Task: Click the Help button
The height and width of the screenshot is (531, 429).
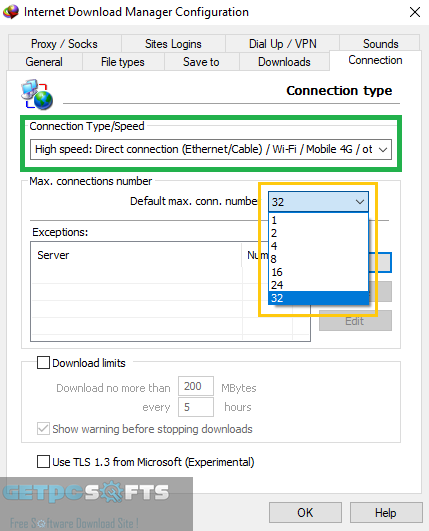Action: click(x=386, y=512)
